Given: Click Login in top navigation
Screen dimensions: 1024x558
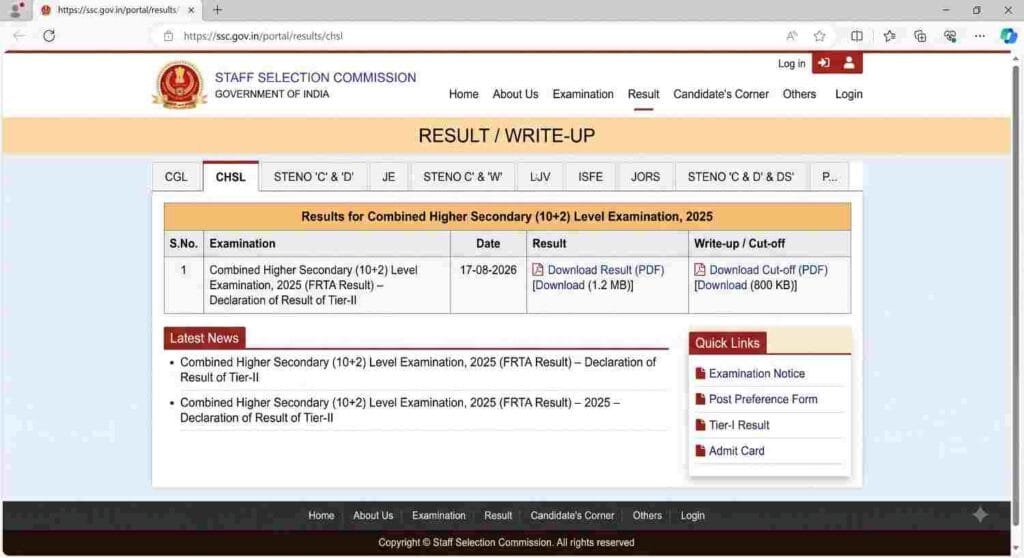Looking at the screenshot, I should [848, 94].
